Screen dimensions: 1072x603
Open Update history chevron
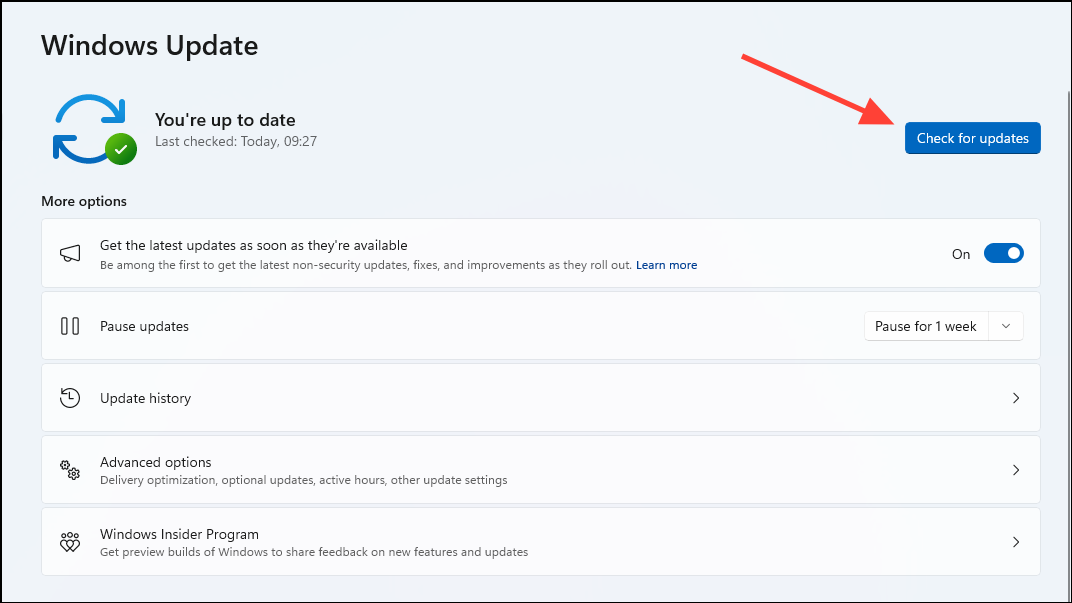point(1016,398)
